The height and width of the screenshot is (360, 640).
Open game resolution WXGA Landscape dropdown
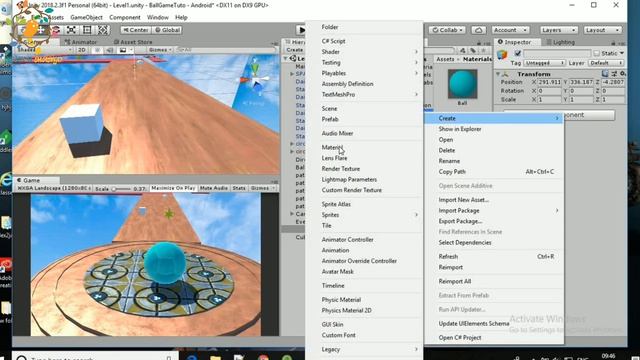[x=53, y=188]
